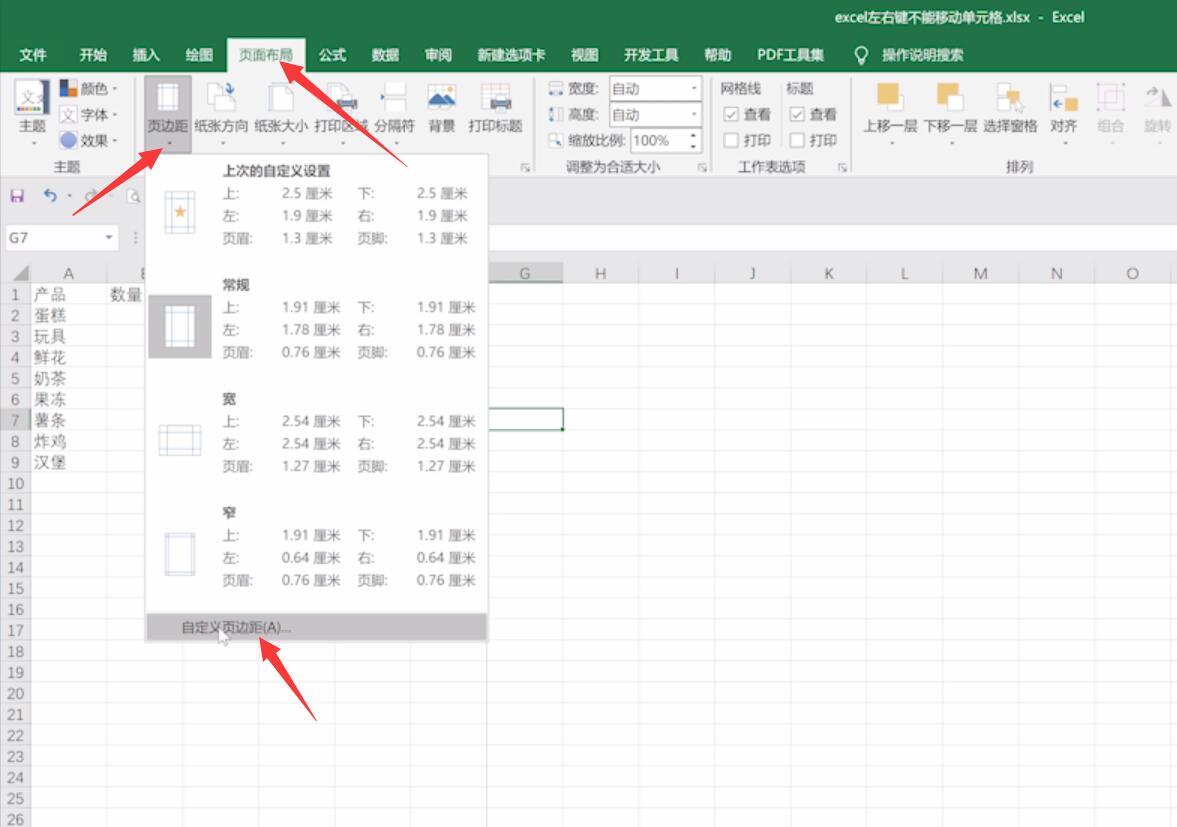Open the Print Area (打印区域) menu
This screenshot has width=1177, height=827.
341,111
